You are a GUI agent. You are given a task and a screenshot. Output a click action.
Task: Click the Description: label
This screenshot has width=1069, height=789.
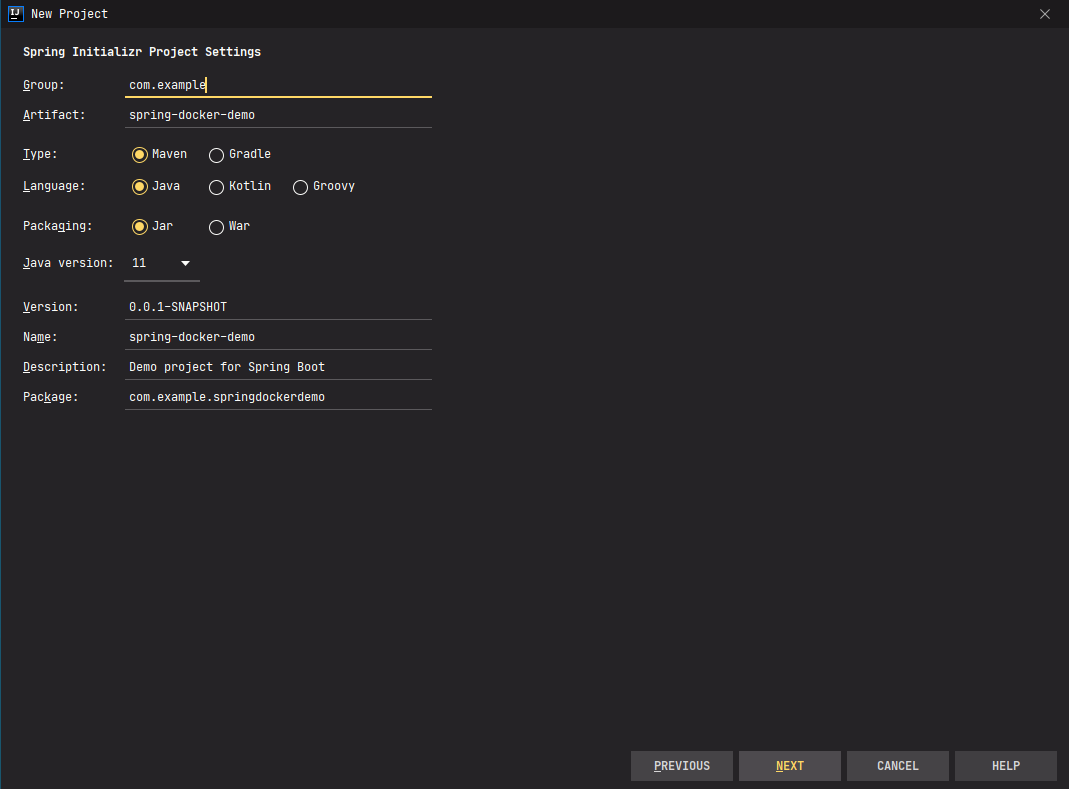tap(65, 367)
